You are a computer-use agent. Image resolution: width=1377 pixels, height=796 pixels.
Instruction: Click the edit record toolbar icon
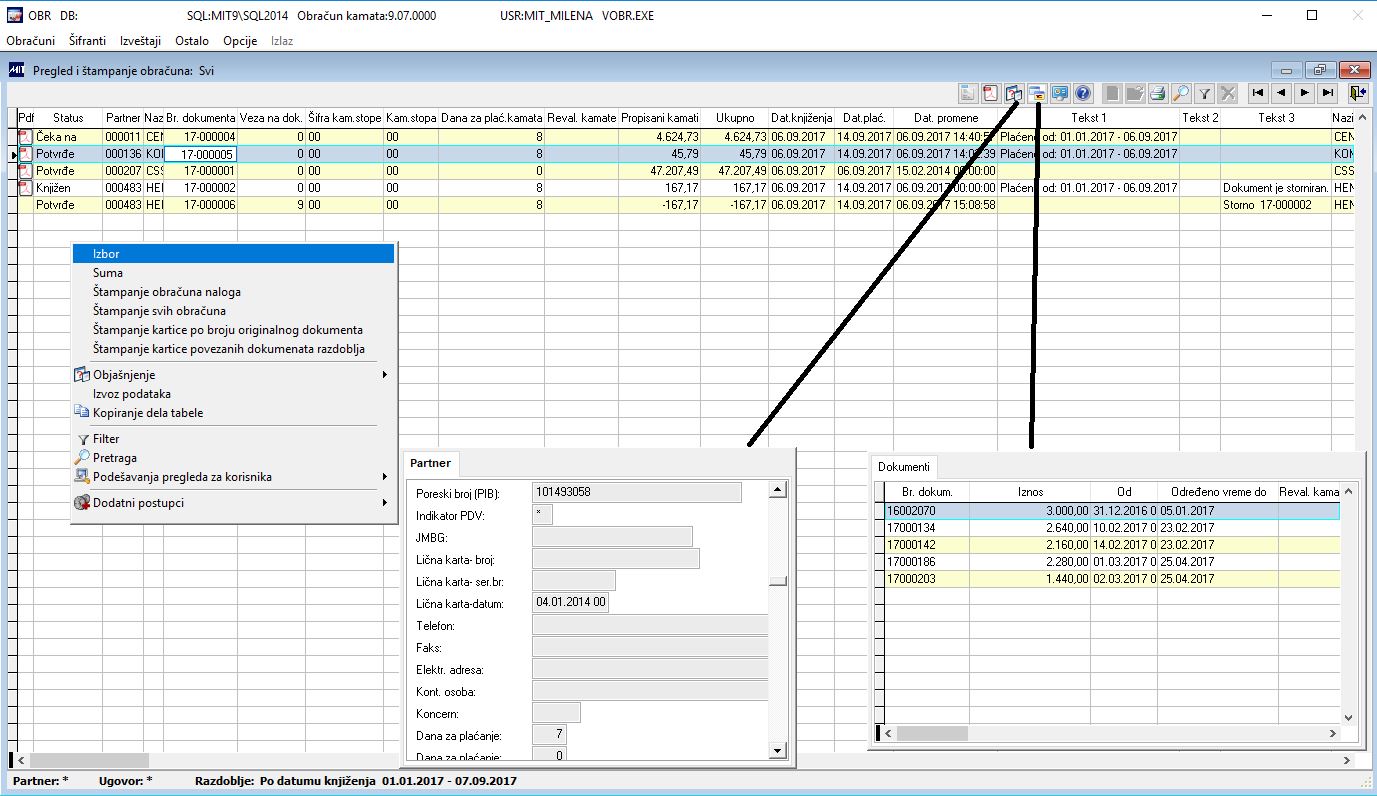click(x=1135, y=94)
